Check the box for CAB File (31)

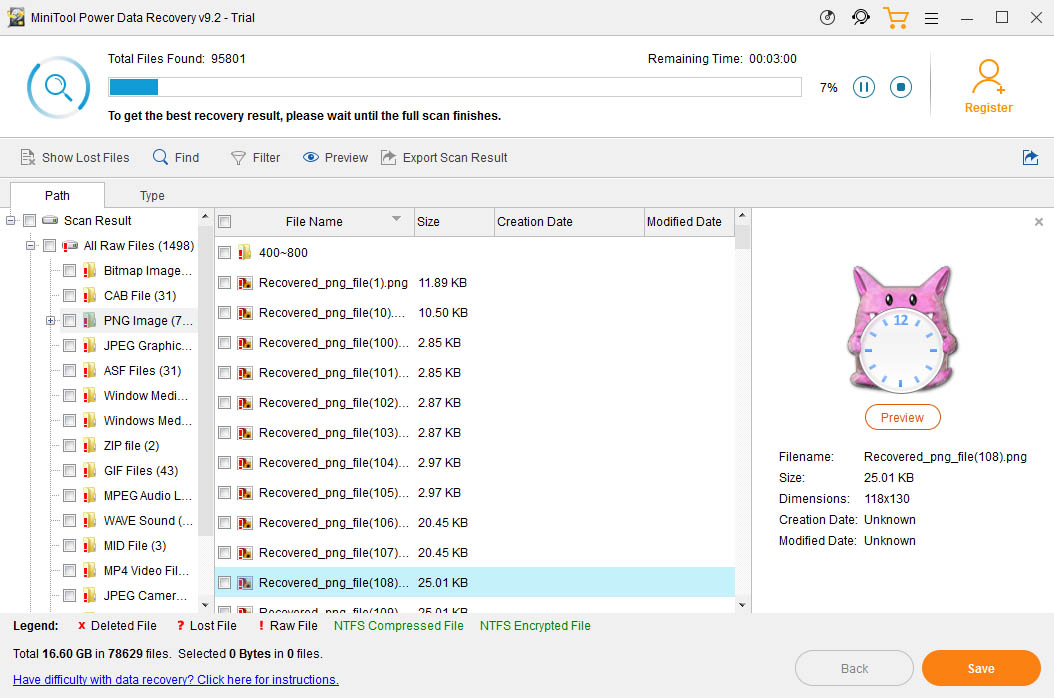(x=69, y=296)
